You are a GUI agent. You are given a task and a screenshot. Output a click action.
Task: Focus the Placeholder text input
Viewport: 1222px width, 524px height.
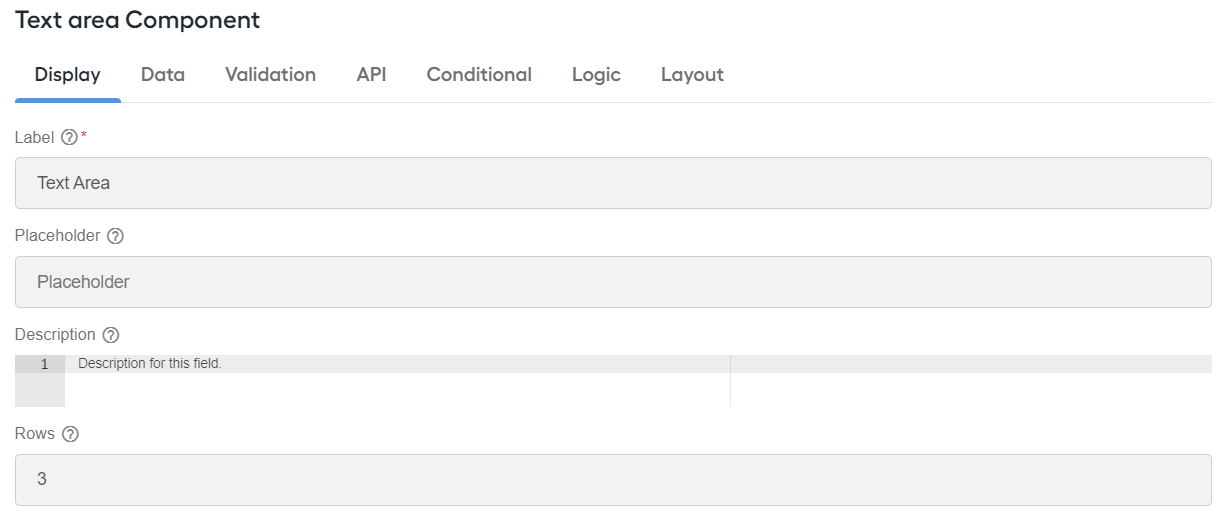pos(613,282)
